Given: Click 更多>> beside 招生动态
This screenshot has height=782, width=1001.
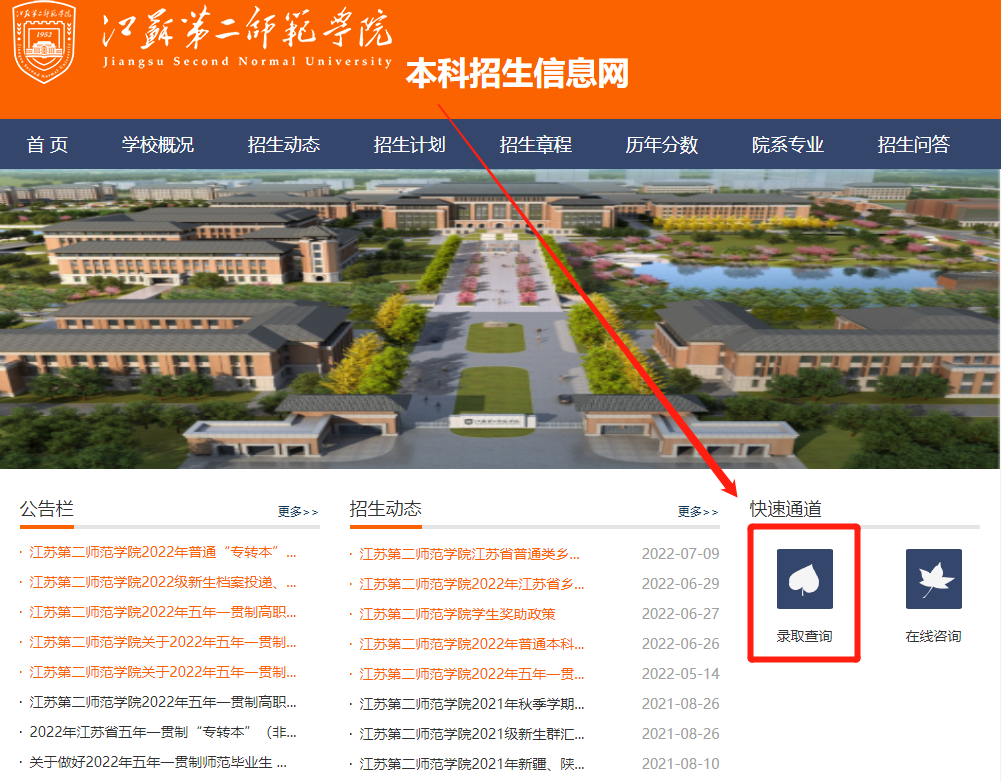Looking at the screenshot, I should tap(697, 511).
